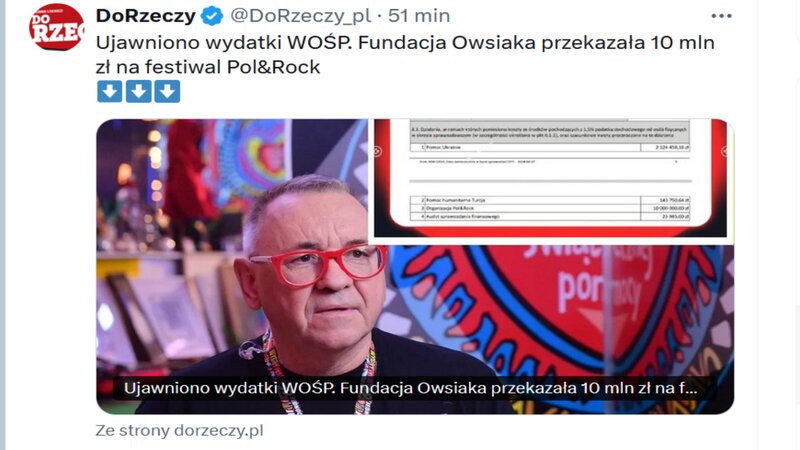
Task: Click the first down-arrow emoji
Action: [110, 91]
